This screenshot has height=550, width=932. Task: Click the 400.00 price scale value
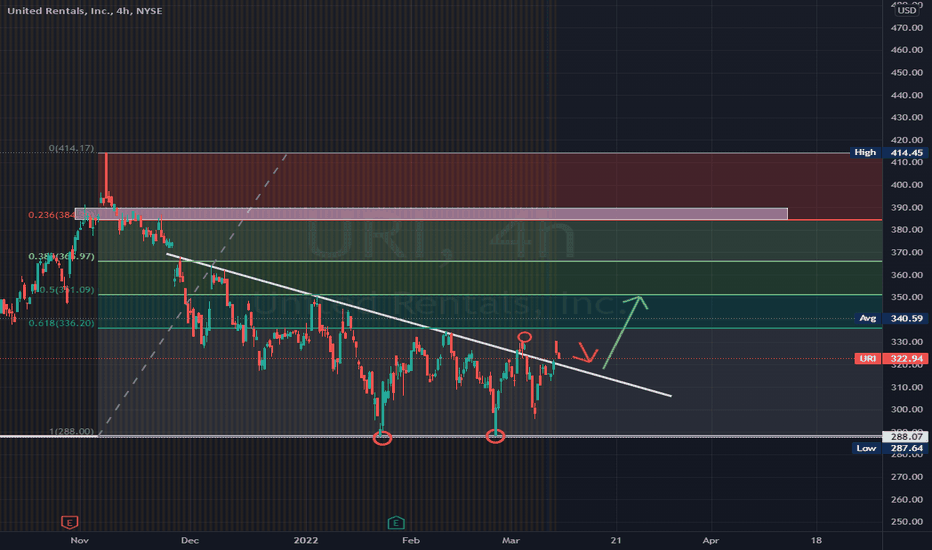click(x=907, y=184)
